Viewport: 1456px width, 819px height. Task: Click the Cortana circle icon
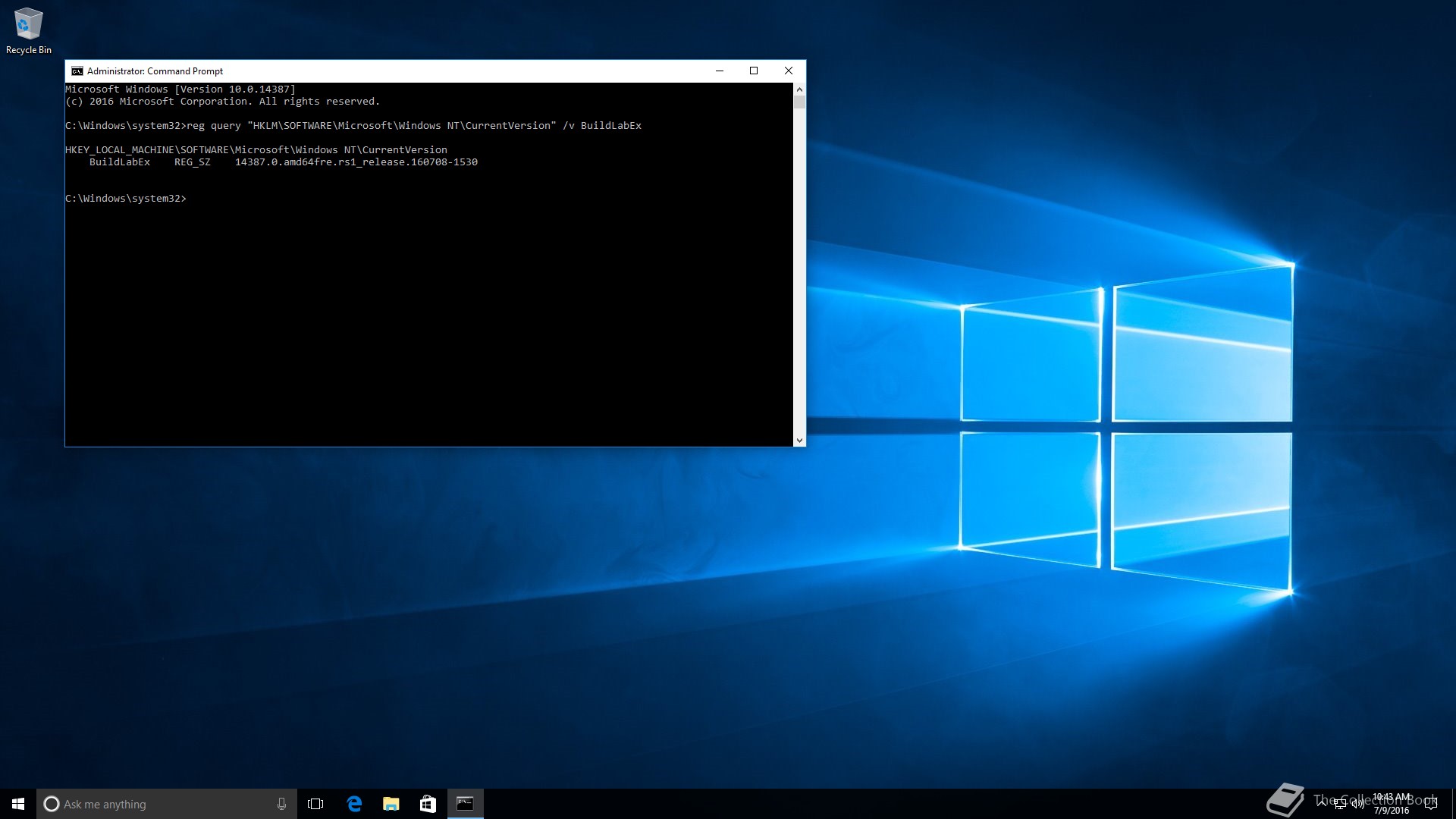tap(51, 804)
